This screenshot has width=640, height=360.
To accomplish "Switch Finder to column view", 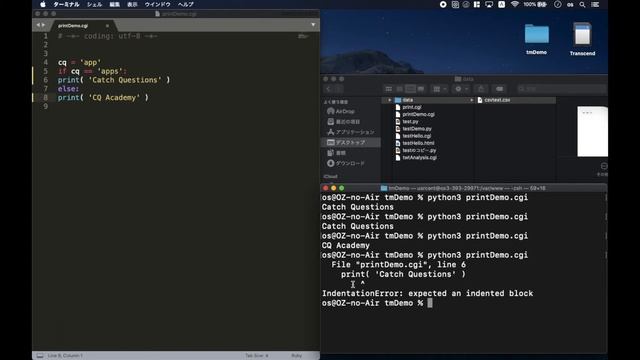I will (x=410, y=89).
